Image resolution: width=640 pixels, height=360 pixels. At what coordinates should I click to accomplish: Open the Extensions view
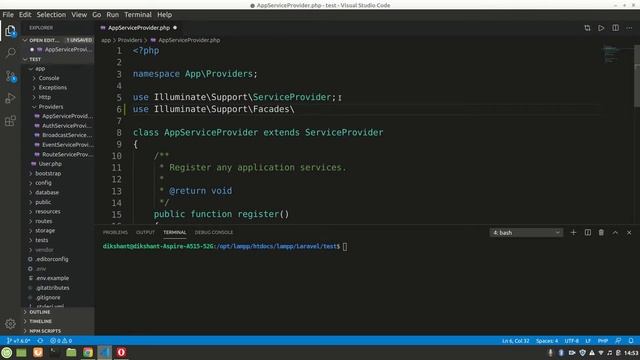coord(11,121)
